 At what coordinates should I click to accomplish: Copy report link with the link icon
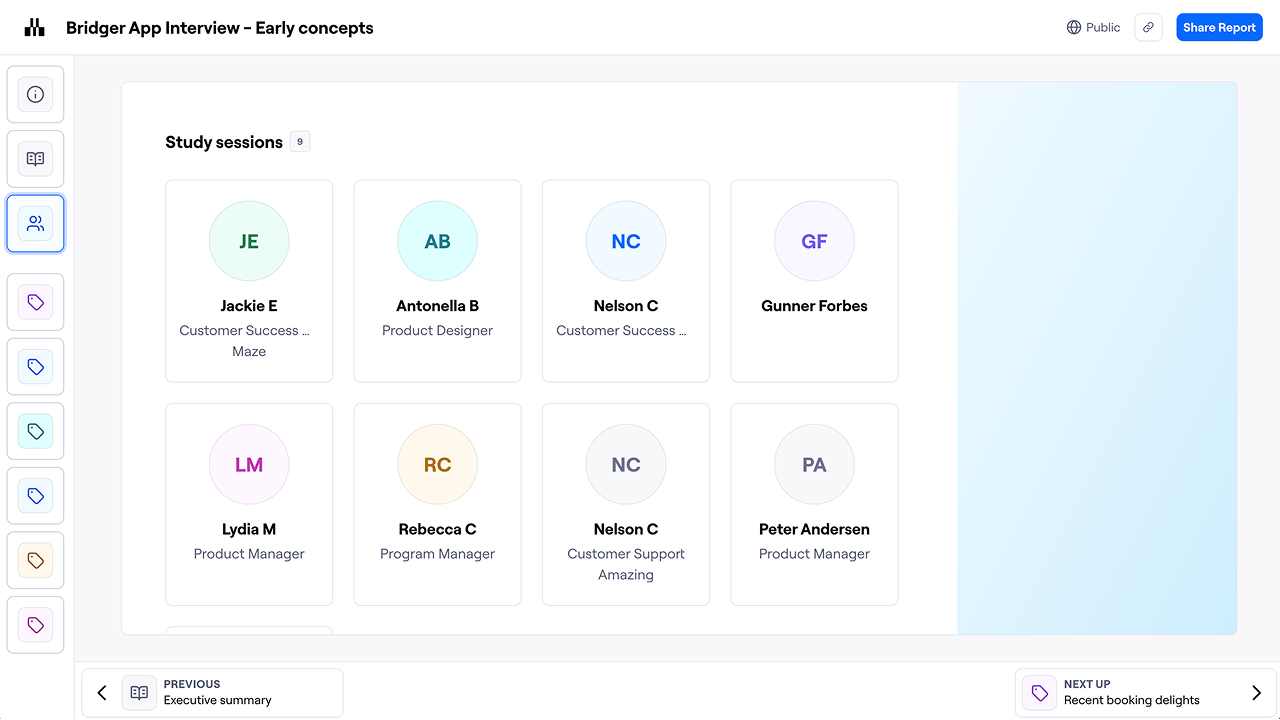coord(1148,28)
